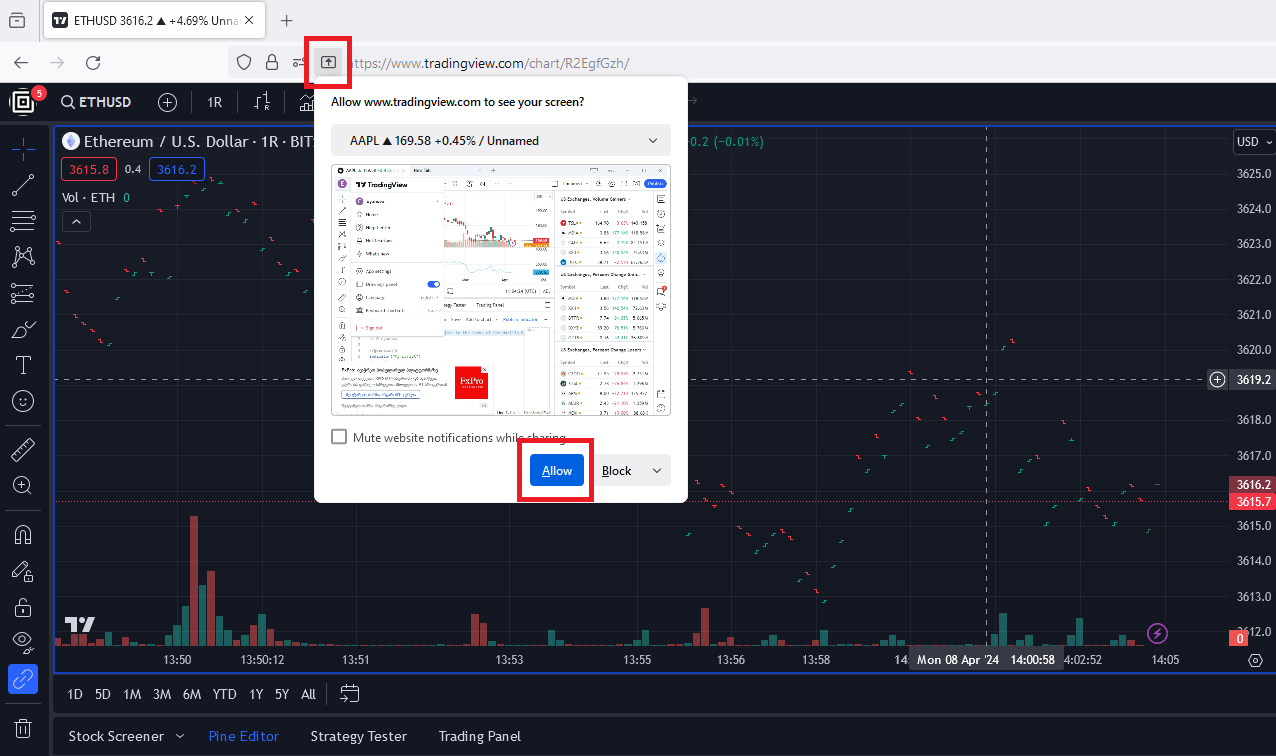Check Mute website notifications while sharing
This screenshot has width=1276, height=756.
(x=339, y=437)
